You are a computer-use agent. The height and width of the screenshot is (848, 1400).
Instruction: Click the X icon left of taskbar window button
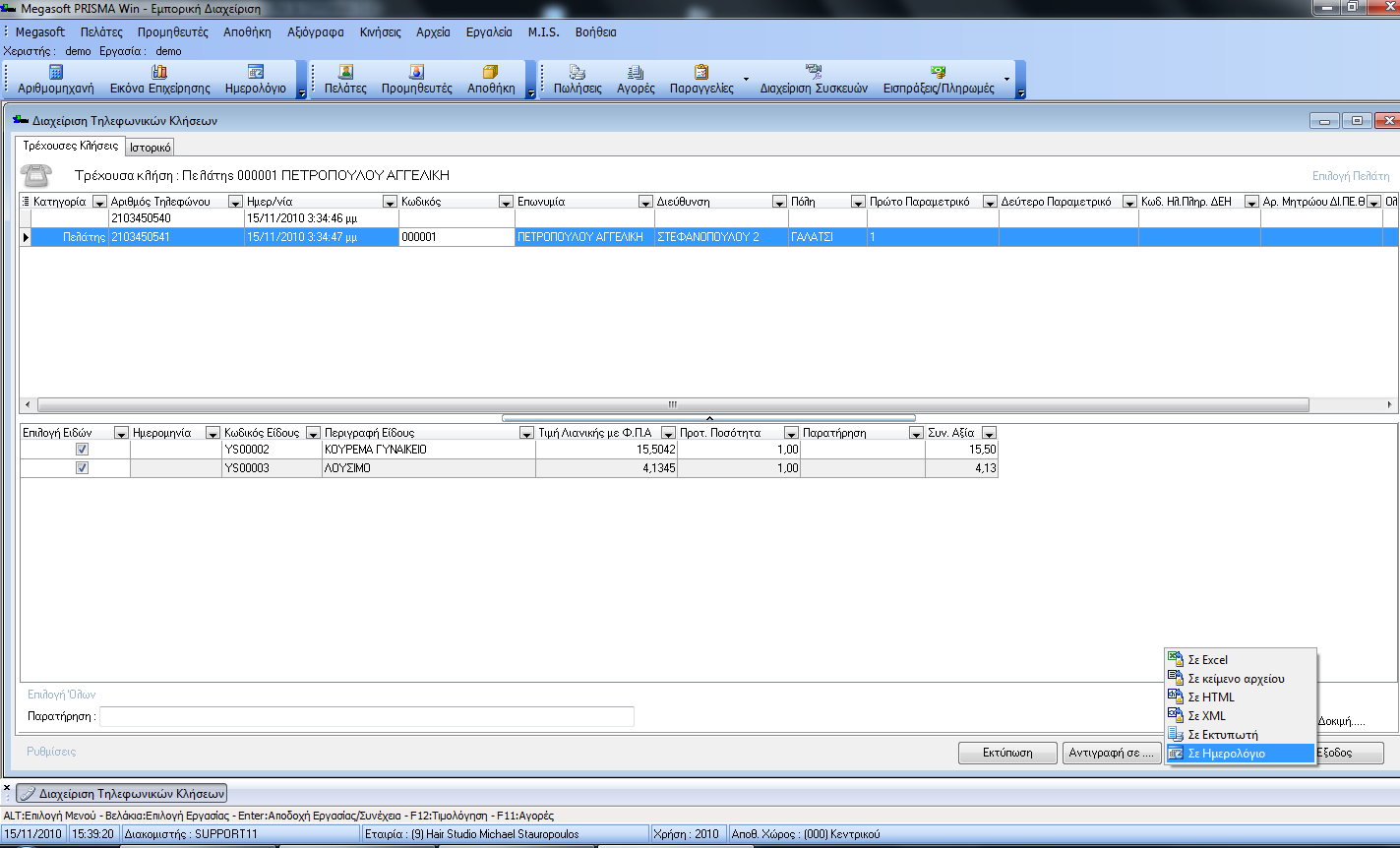pyautogui.click(x=7, y=789)
